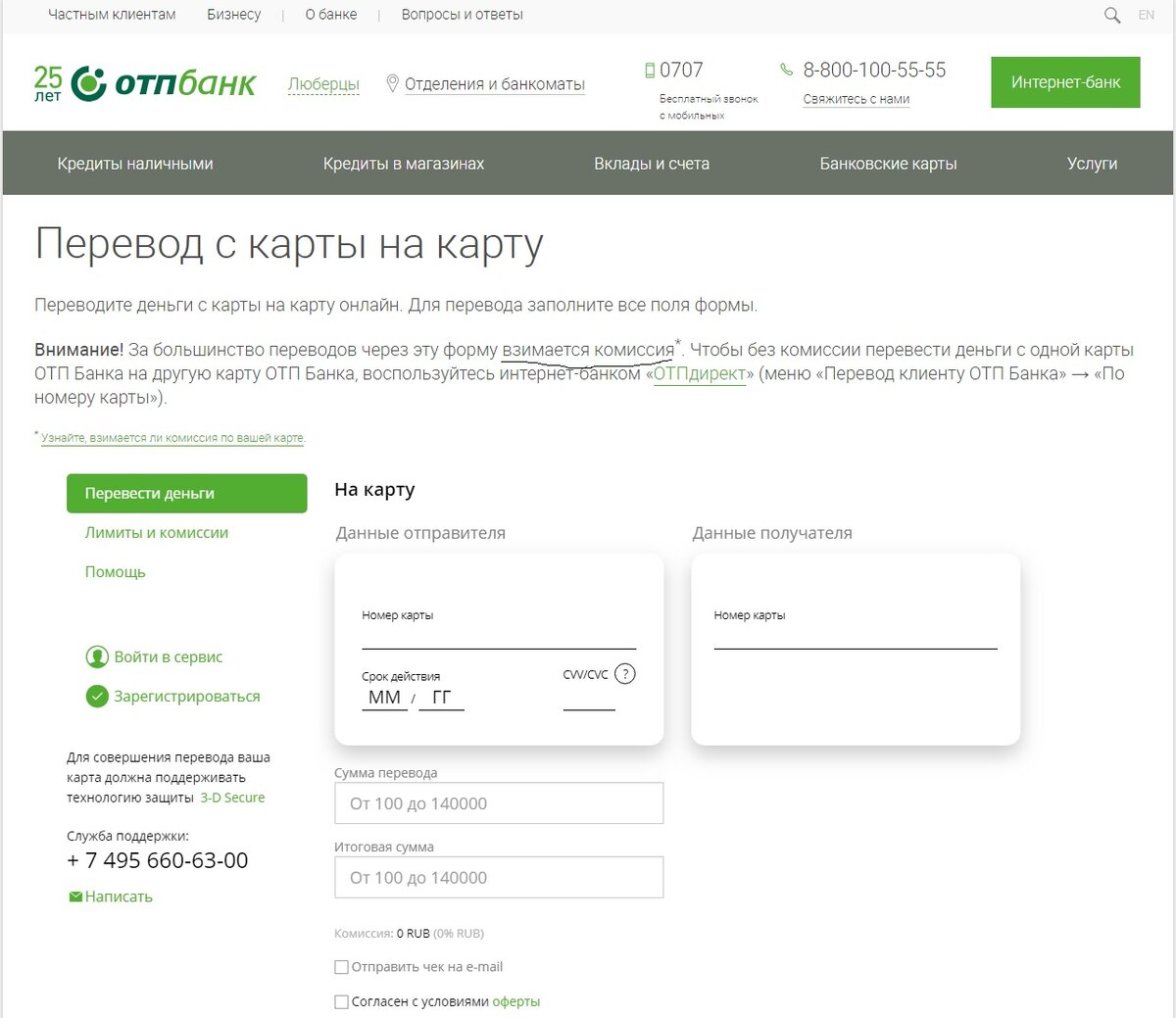Focus the ГГ expiry year field

click(x=441, y=698)
